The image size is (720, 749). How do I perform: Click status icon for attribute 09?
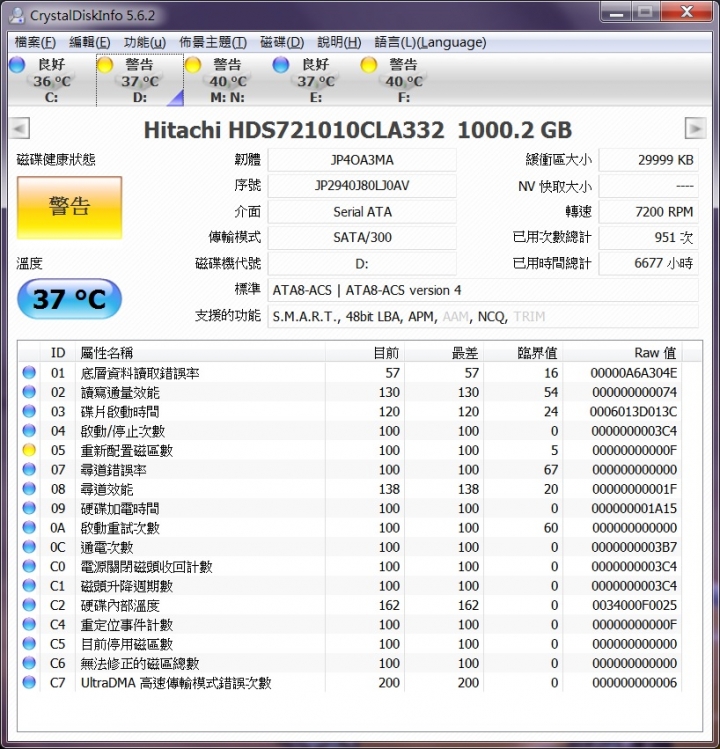coord(29,508)
